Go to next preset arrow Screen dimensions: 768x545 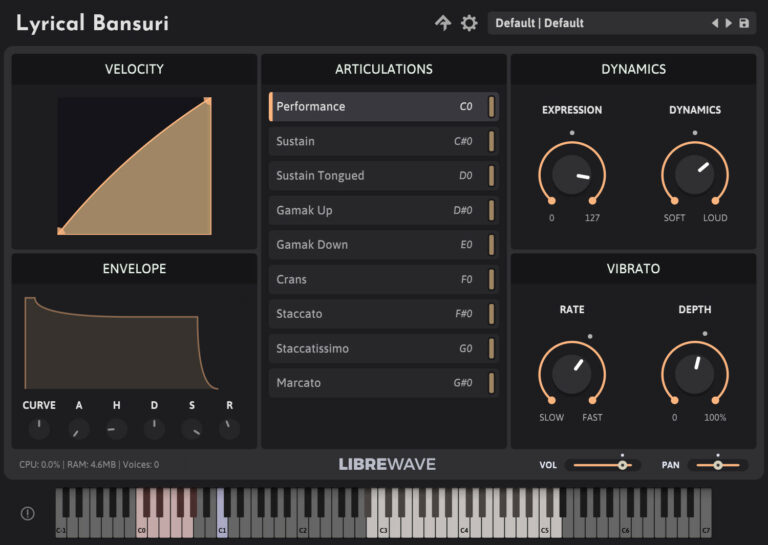tap(728, 23)
